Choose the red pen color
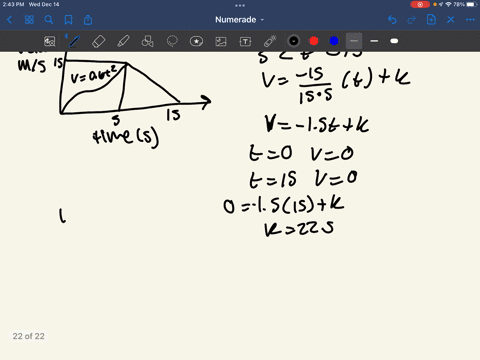The height and width of the screenshot is (360, 480). [x=314, y=41]
